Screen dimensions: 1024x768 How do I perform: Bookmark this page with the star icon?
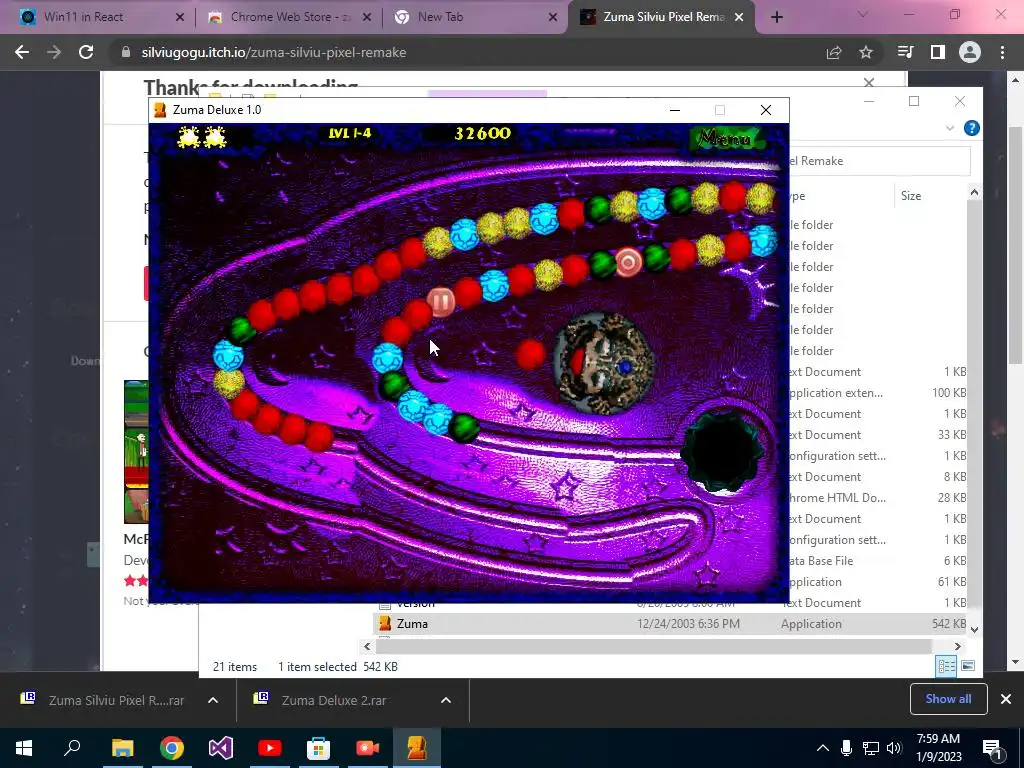click(866, 52)
